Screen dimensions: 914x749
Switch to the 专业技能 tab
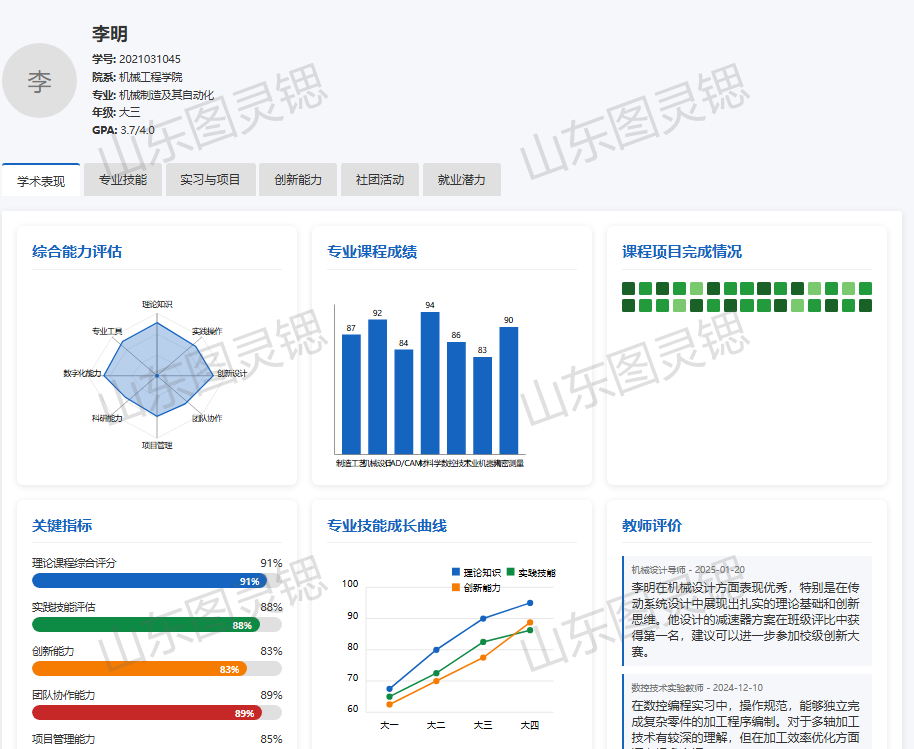point(123,180)
